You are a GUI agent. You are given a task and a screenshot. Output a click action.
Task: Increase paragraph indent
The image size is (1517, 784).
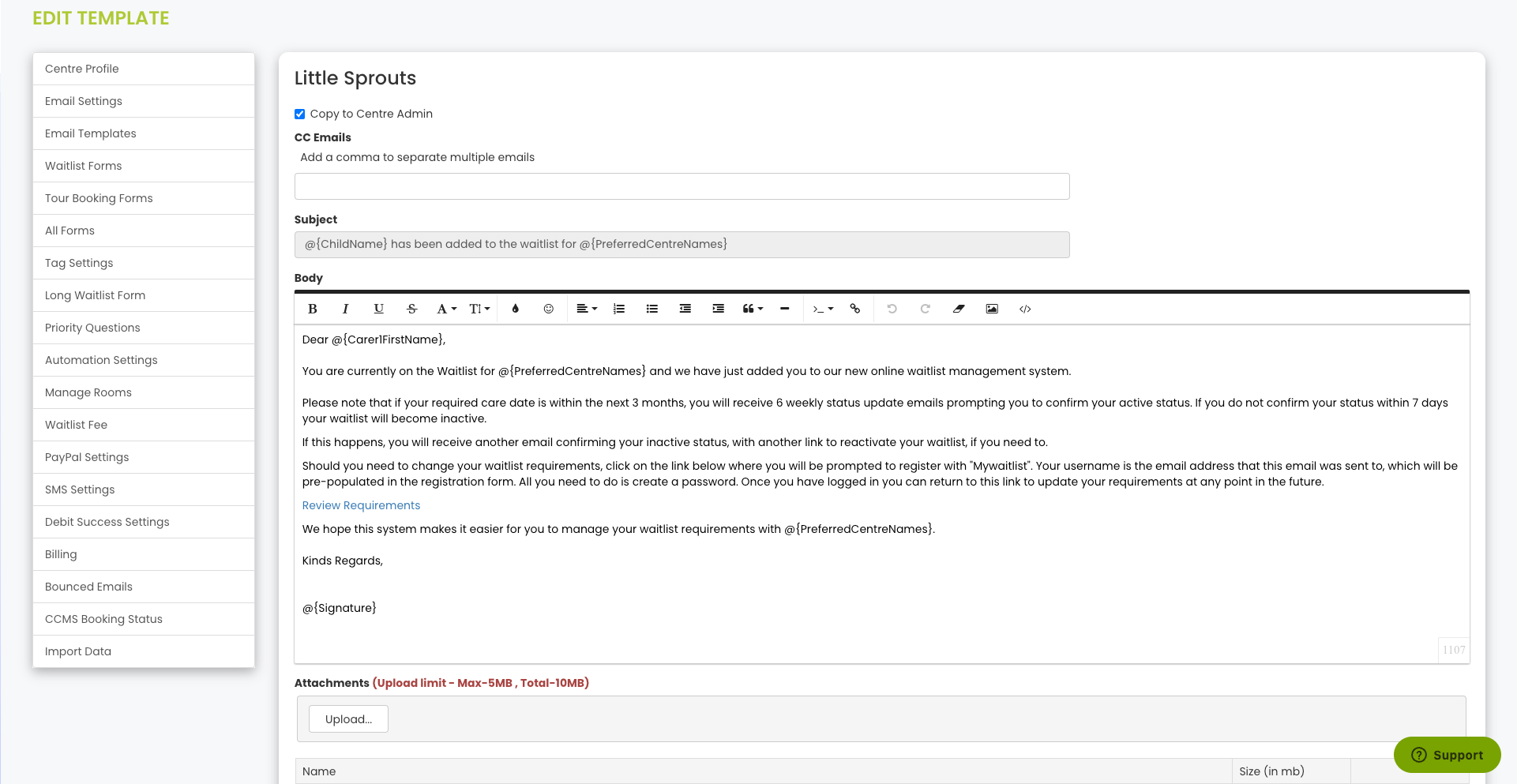click(719, 309)
